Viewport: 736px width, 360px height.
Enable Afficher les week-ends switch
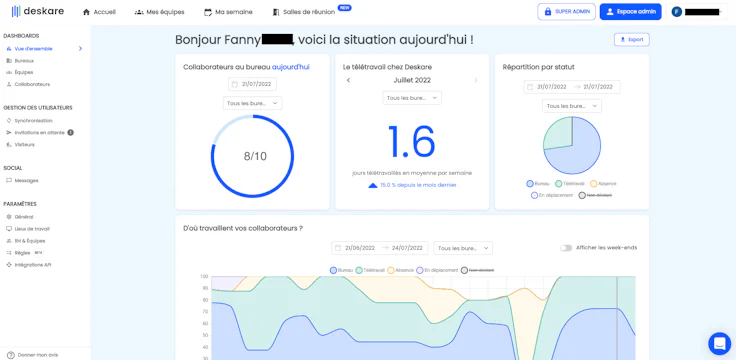[566, 248]
